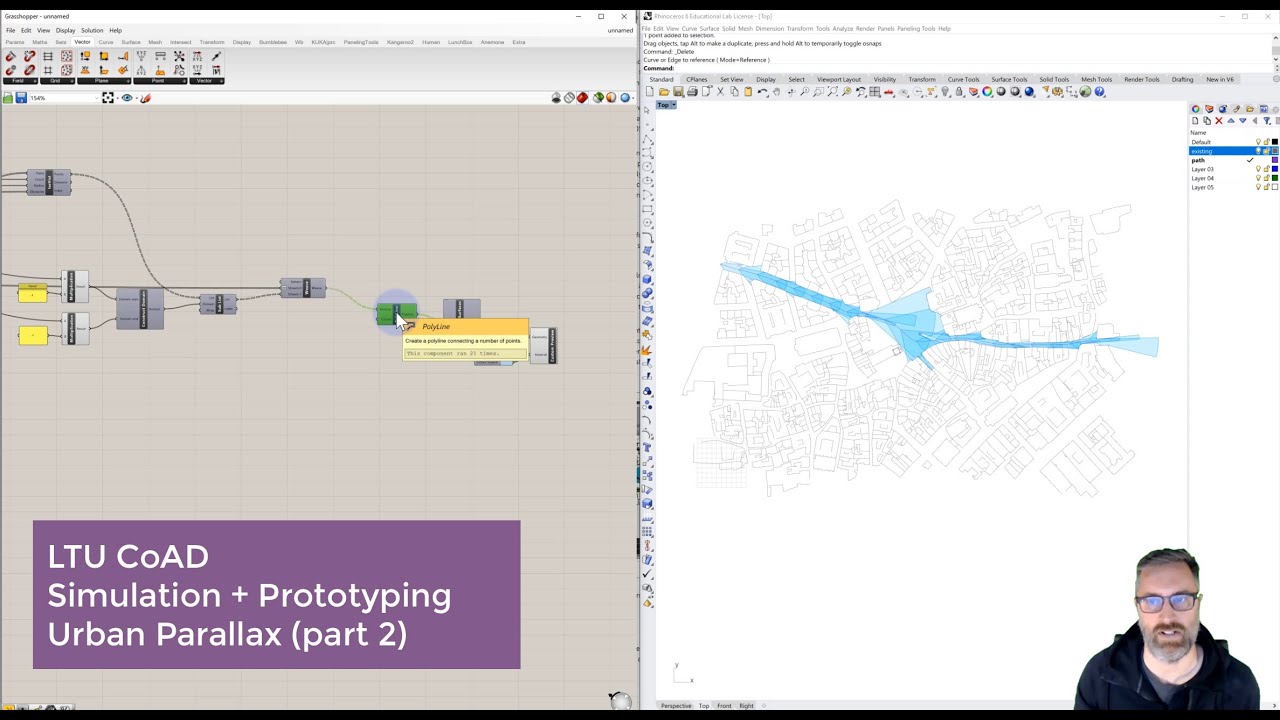Change path layer purple color swatch
The width and height of the screenshot is (1280, 720).
1275,160
